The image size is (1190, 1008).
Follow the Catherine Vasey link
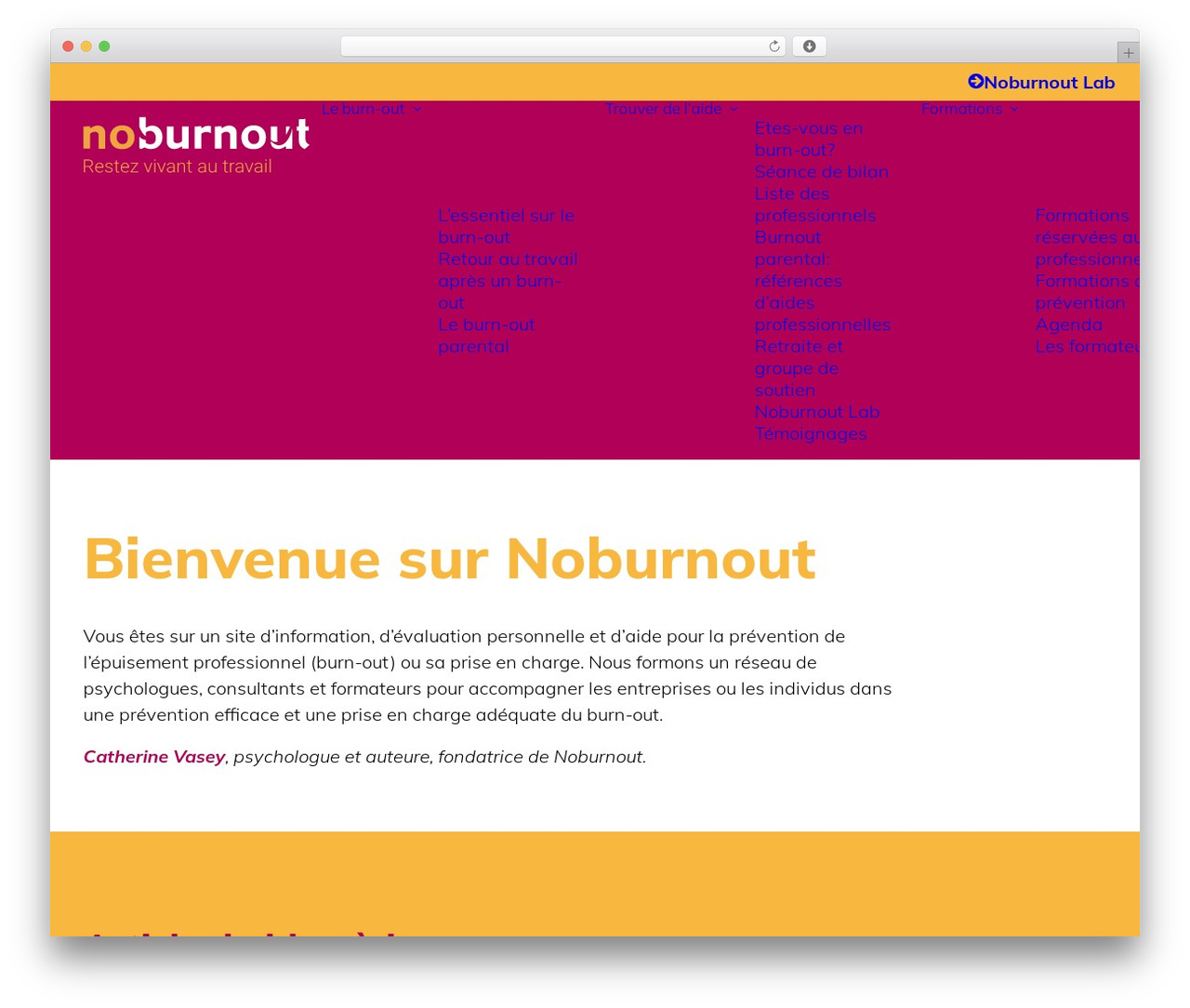click(x=154, y=757)
